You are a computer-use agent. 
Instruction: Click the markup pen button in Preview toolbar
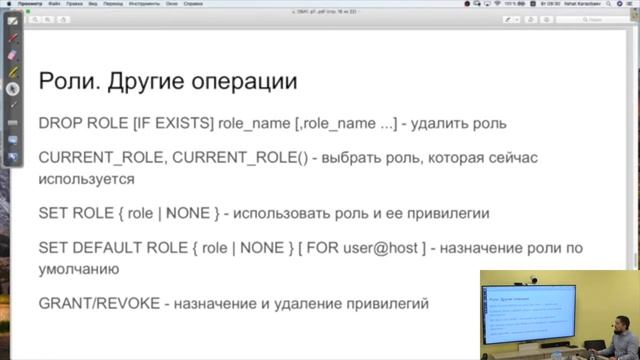pos(508,20)
